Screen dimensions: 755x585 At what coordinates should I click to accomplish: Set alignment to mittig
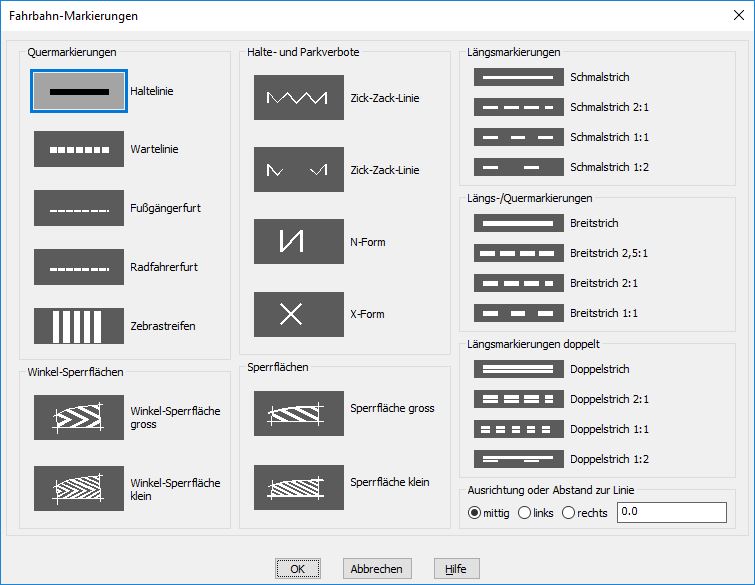(x=474, y=513)
